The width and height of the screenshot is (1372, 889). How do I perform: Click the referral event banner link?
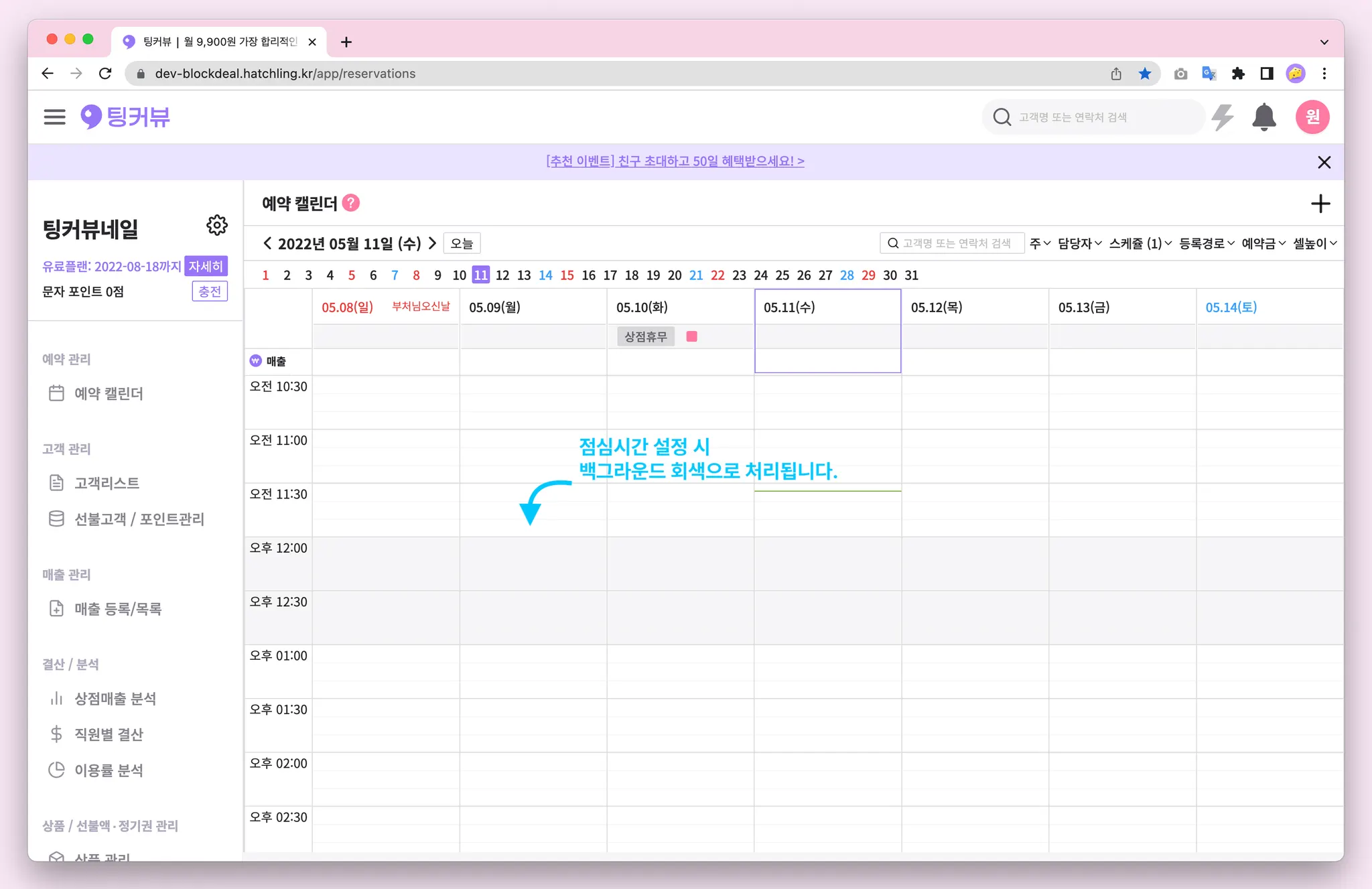point(675,161)
